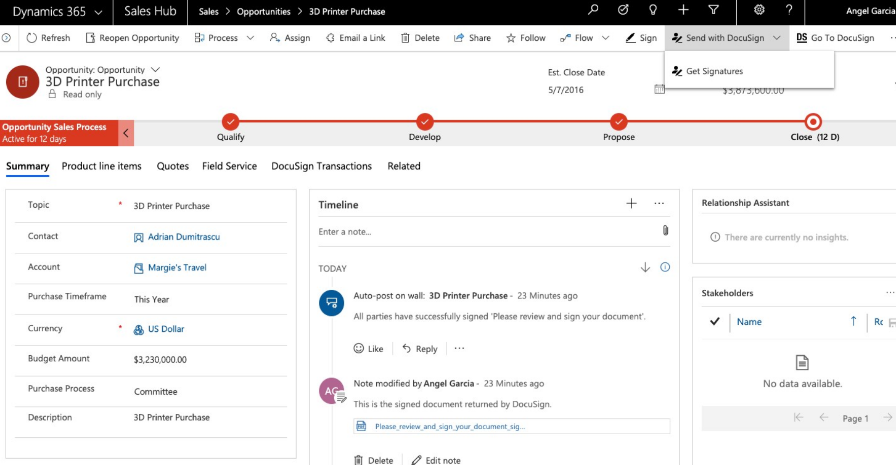
Task: Expand the Send with DocuSign dropdown
Action: coord(776,38)
